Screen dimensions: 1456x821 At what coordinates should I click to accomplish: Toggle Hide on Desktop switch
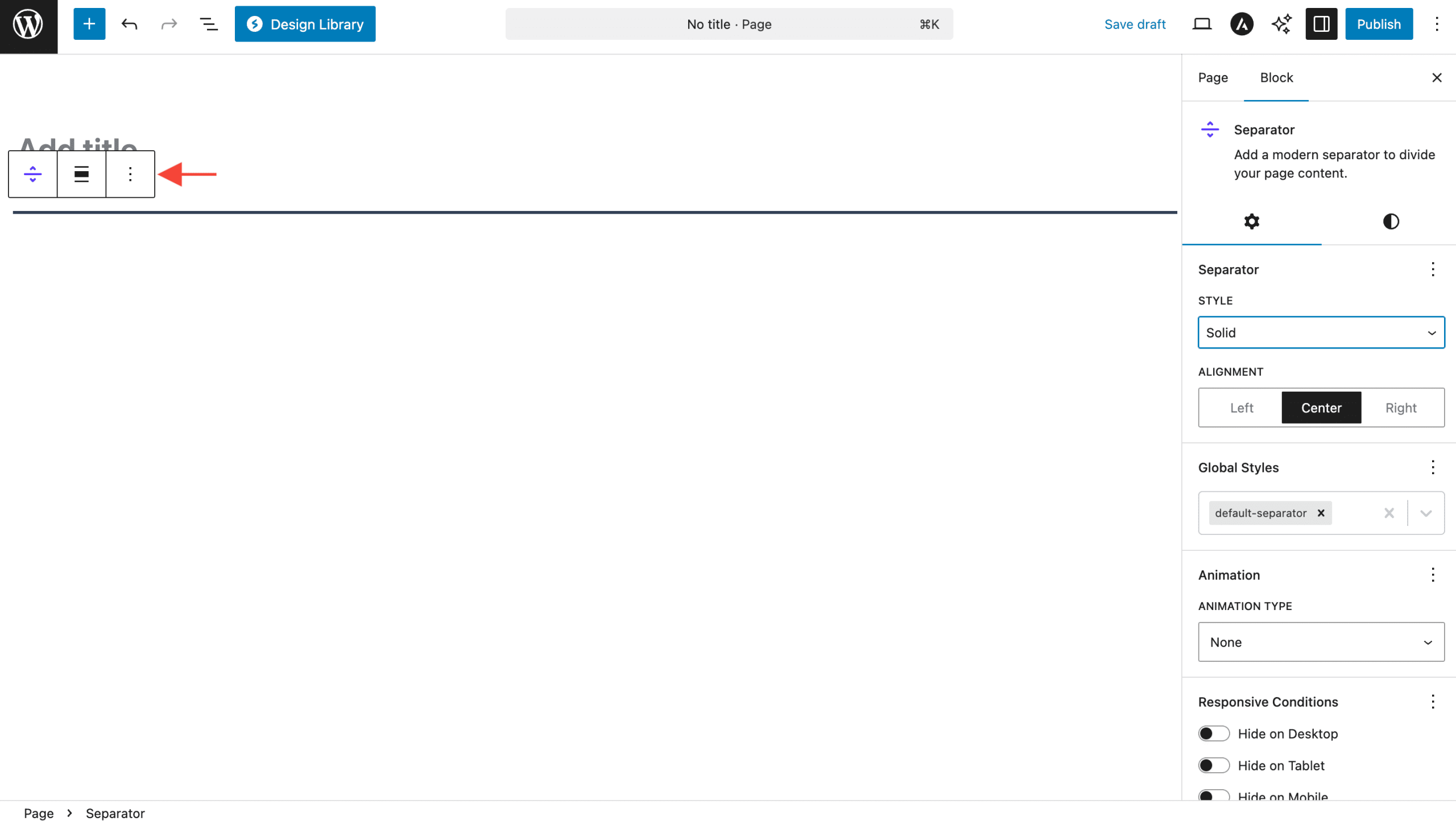pyautogui.click(x=1214, y=733)
